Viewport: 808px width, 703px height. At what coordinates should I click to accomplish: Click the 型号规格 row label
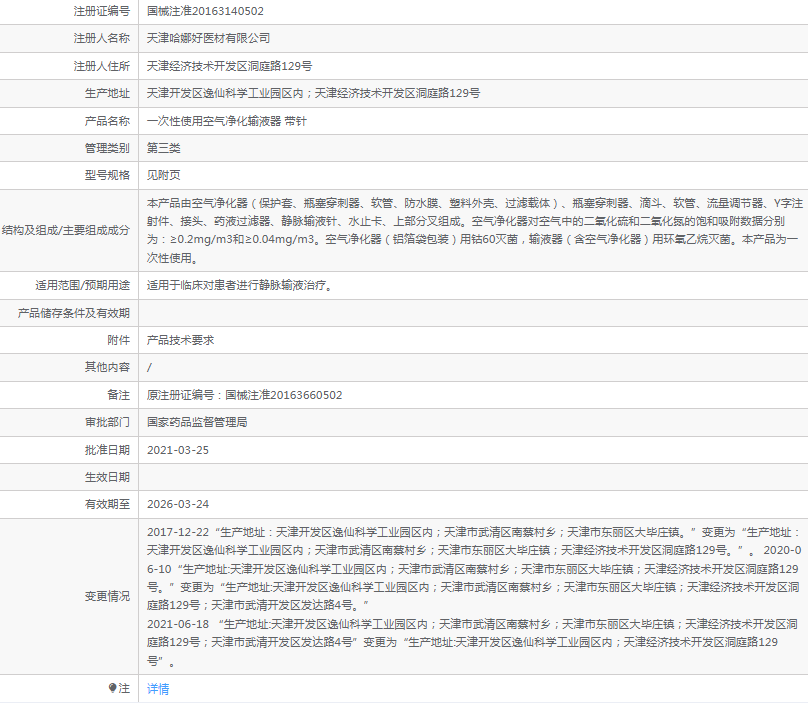pos(107,175)
